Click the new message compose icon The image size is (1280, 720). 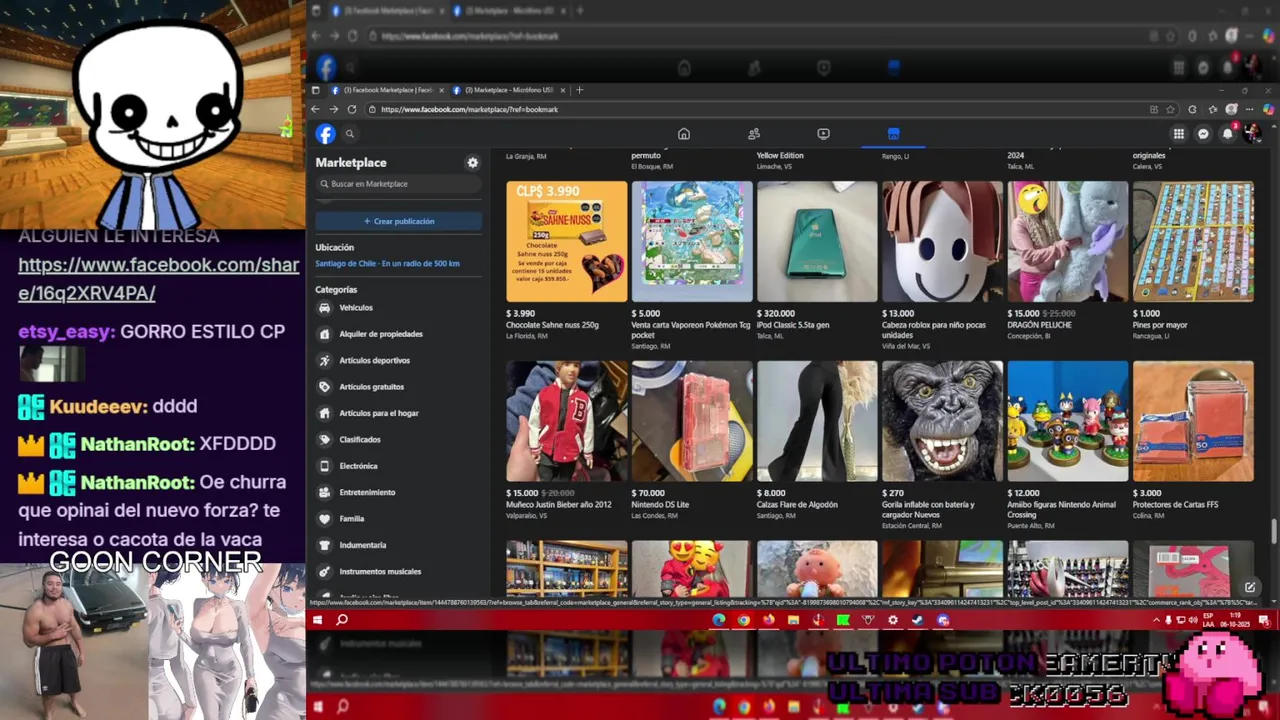tap(1250, 587)
